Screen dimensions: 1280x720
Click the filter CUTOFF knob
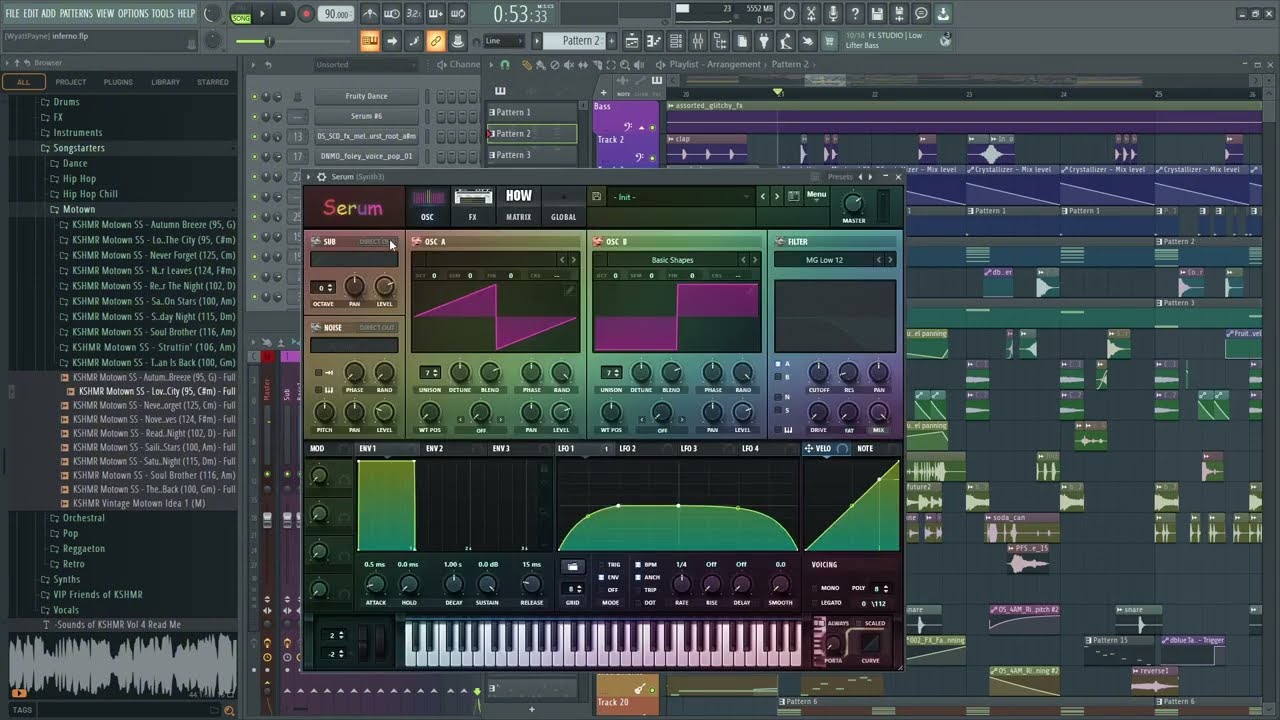coord(818,373)
